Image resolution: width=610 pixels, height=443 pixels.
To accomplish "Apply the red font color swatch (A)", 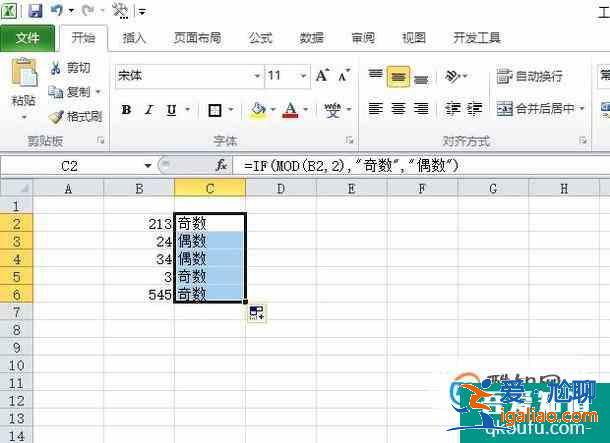I will pyautogui.click(x=290, y=110).
